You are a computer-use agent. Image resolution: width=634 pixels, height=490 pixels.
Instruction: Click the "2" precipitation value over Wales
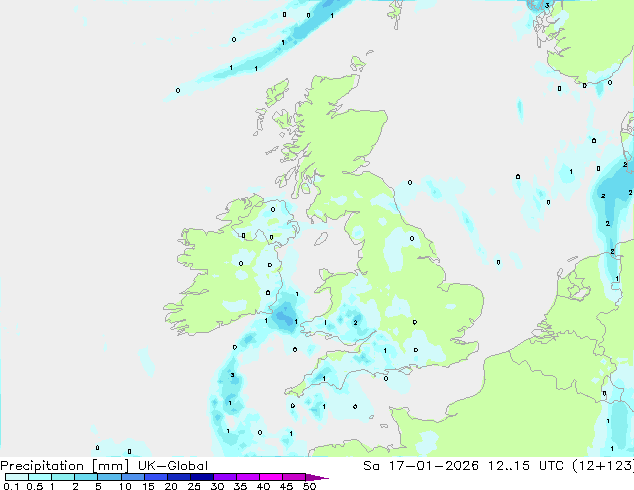coord(355,322)
